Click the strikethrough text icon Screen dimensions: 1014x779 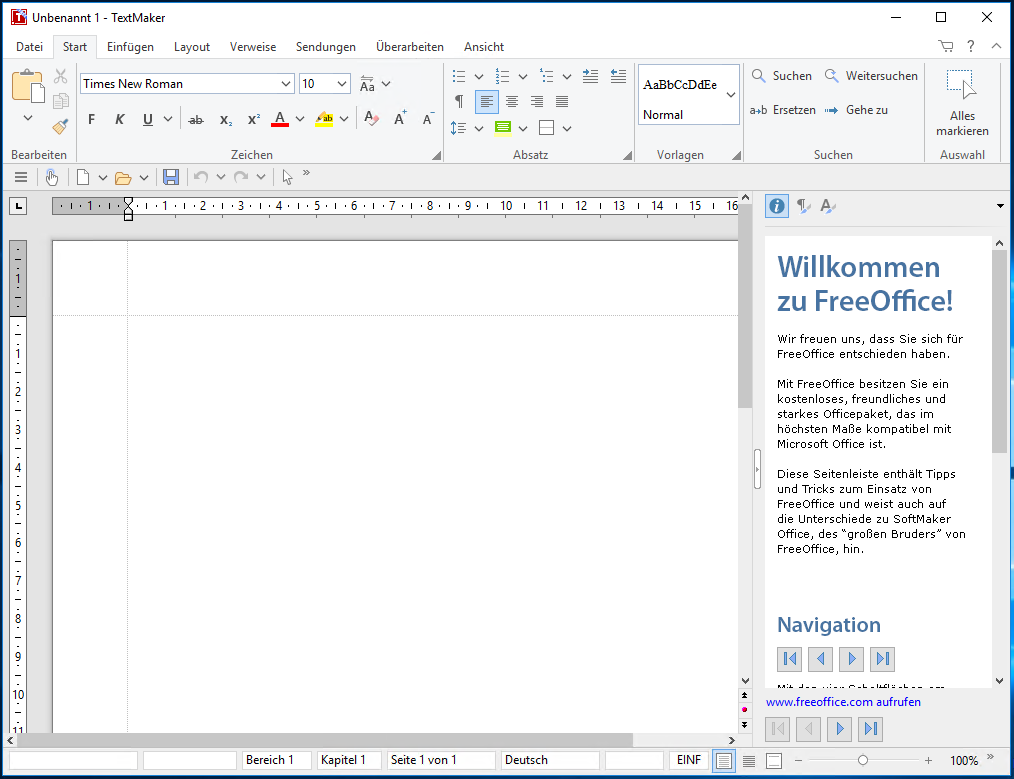[x=196, y=120]
